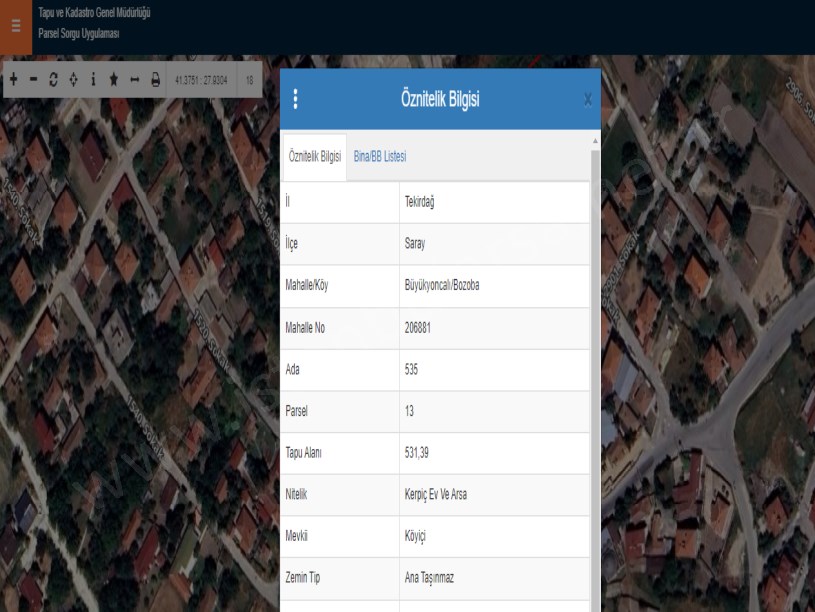
Task: Print the map with printer icon
Action: tap(156, 80)
